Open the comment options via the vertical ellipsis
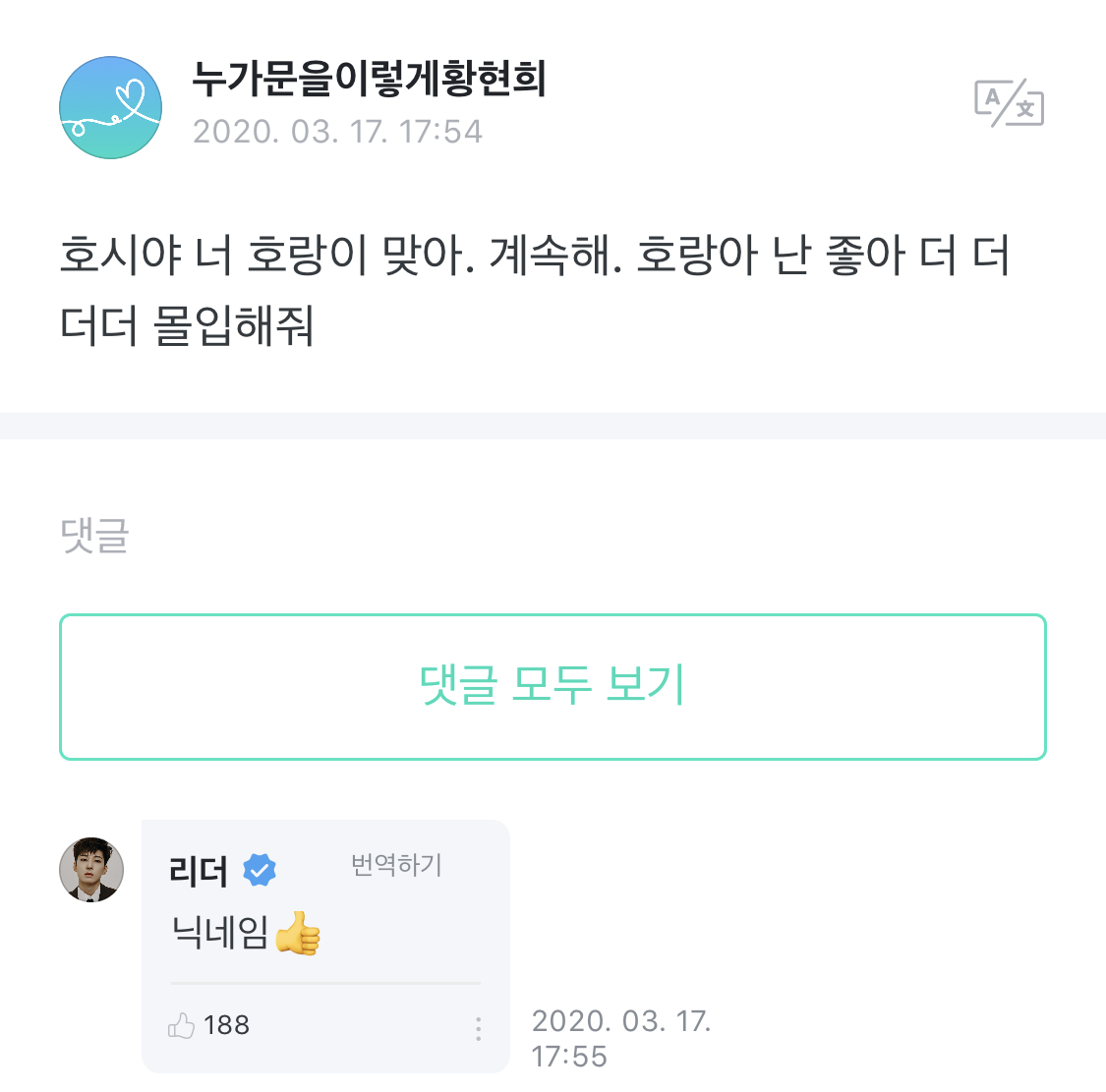The image size is (1106, 1092). tap(479, 1029)
